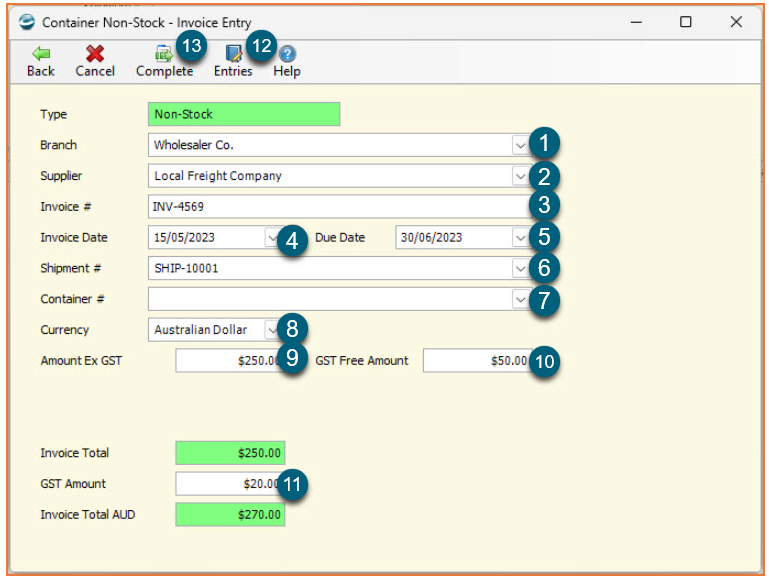
Task: Open Entries from the toolbar icon
Action: (x=233, y=53)
